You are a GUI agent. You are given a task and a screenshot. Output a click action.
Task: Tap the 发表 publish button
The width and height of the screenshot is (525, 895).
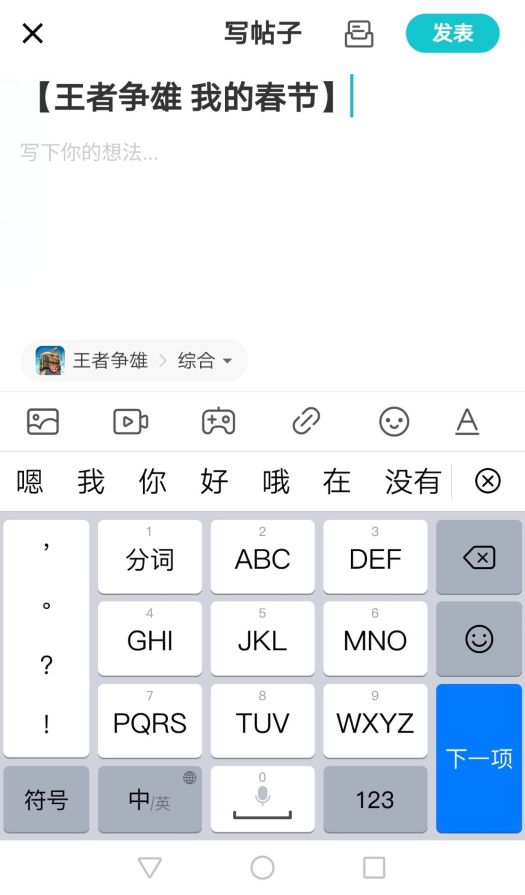(x=453, y=33)
